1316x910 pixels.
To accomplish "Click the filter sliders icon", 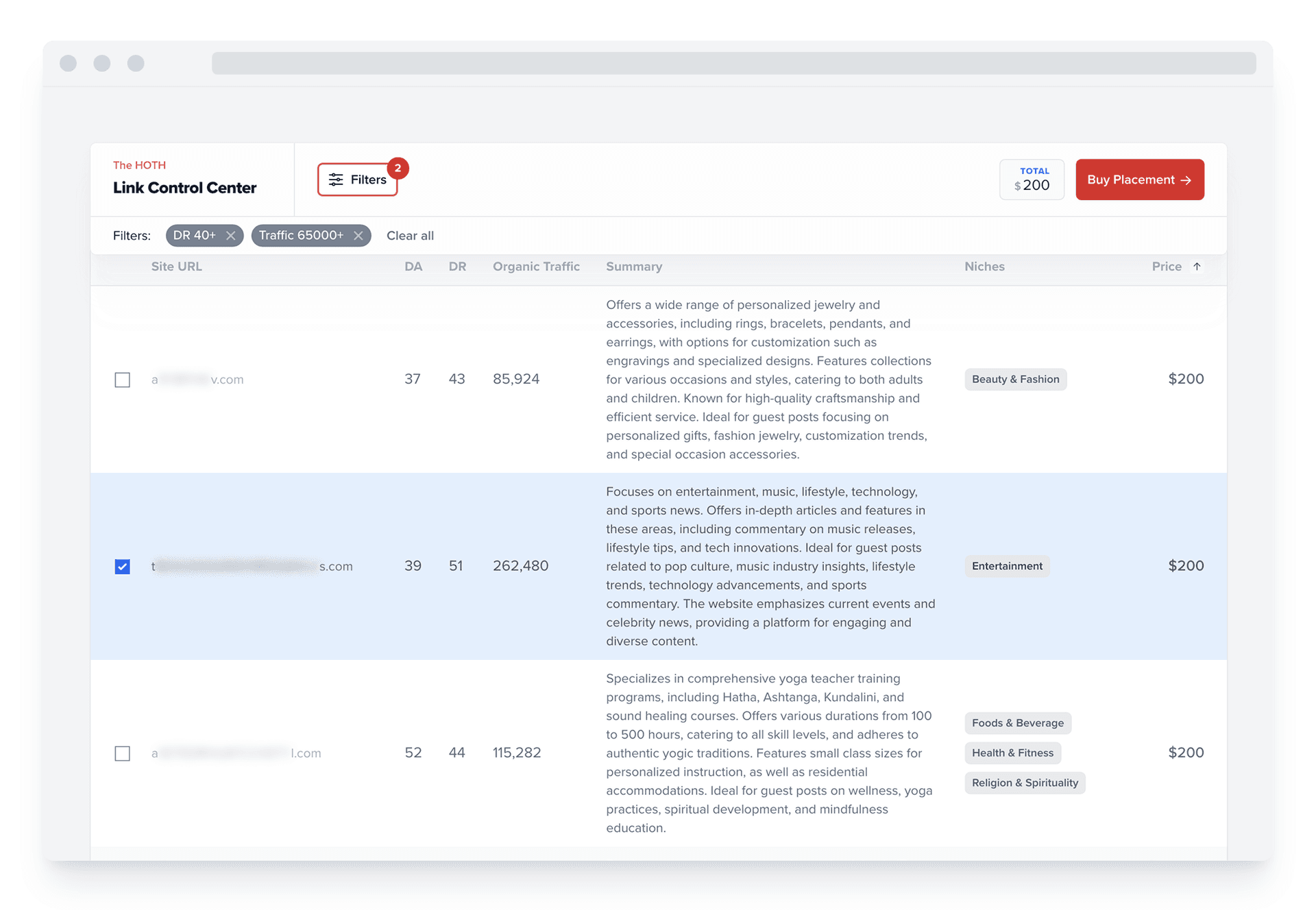I will click(336, 180).
